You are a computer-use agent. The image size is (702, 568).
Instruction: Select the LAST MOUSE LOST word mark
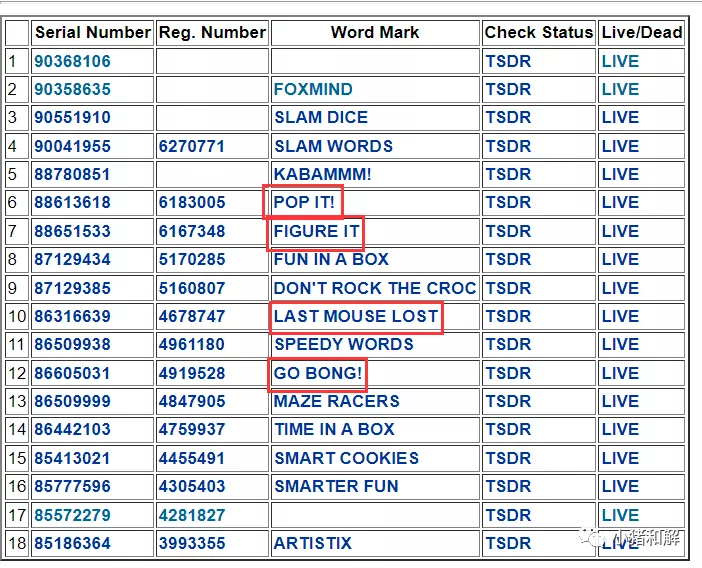356,316
